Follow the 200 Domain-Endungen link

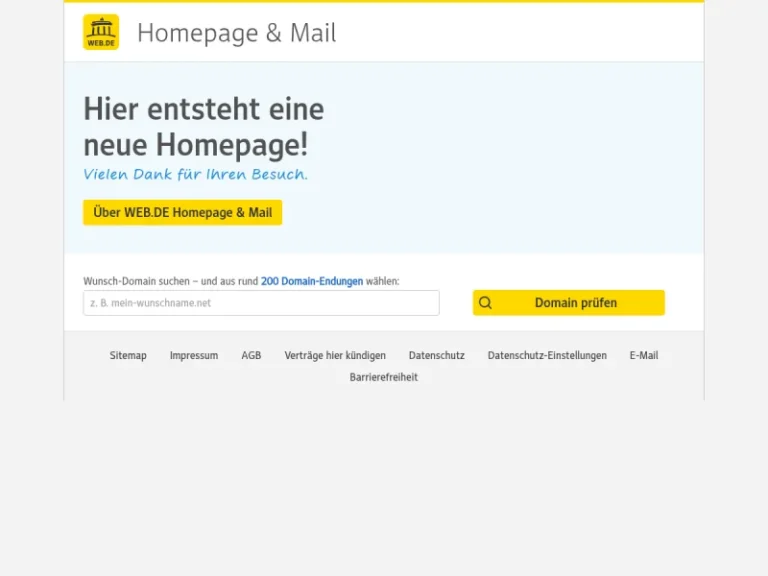tap(312, 281)
